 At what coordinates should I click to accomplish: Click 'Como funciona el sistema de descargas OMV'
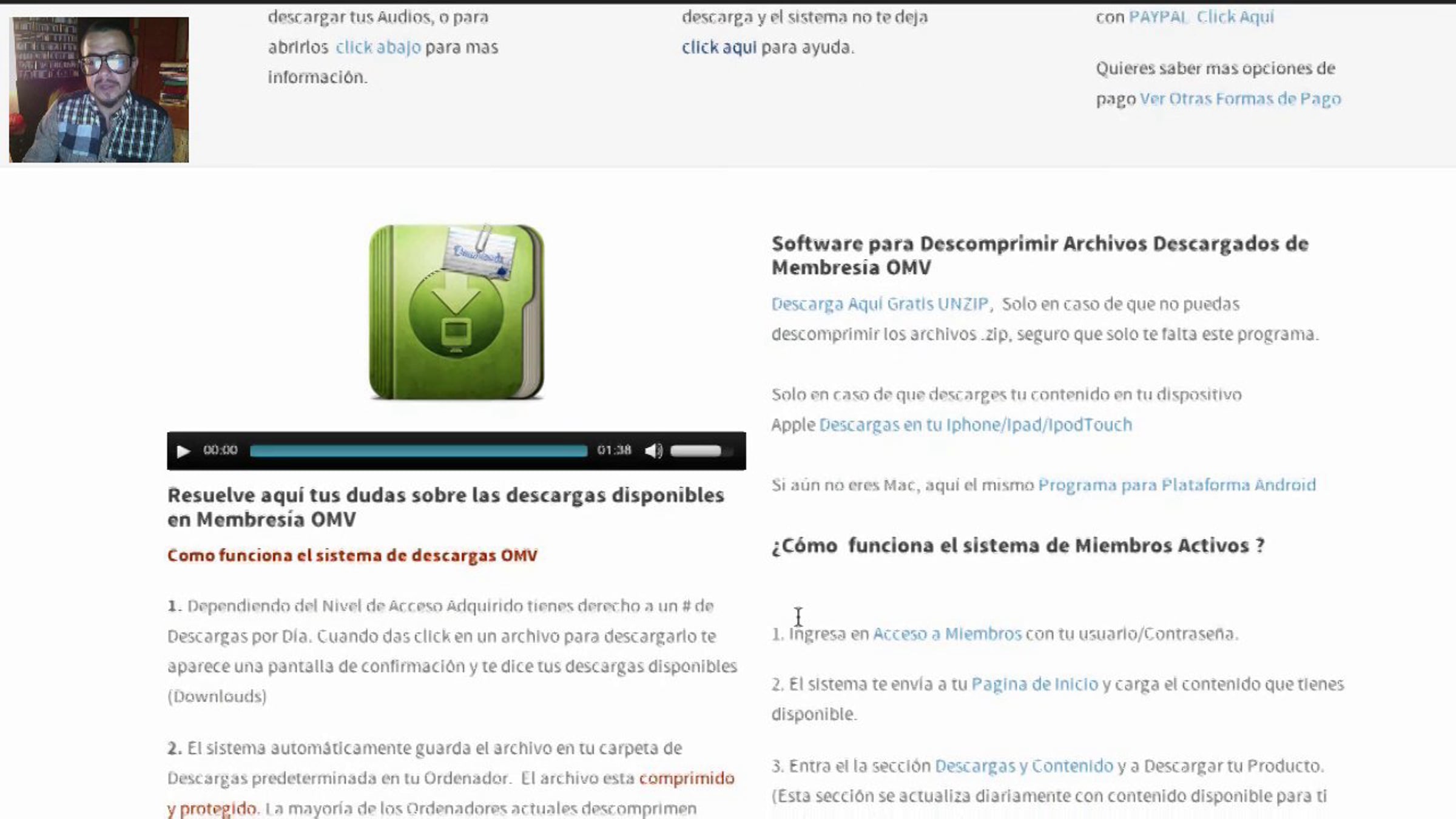[x=352, y=556]
